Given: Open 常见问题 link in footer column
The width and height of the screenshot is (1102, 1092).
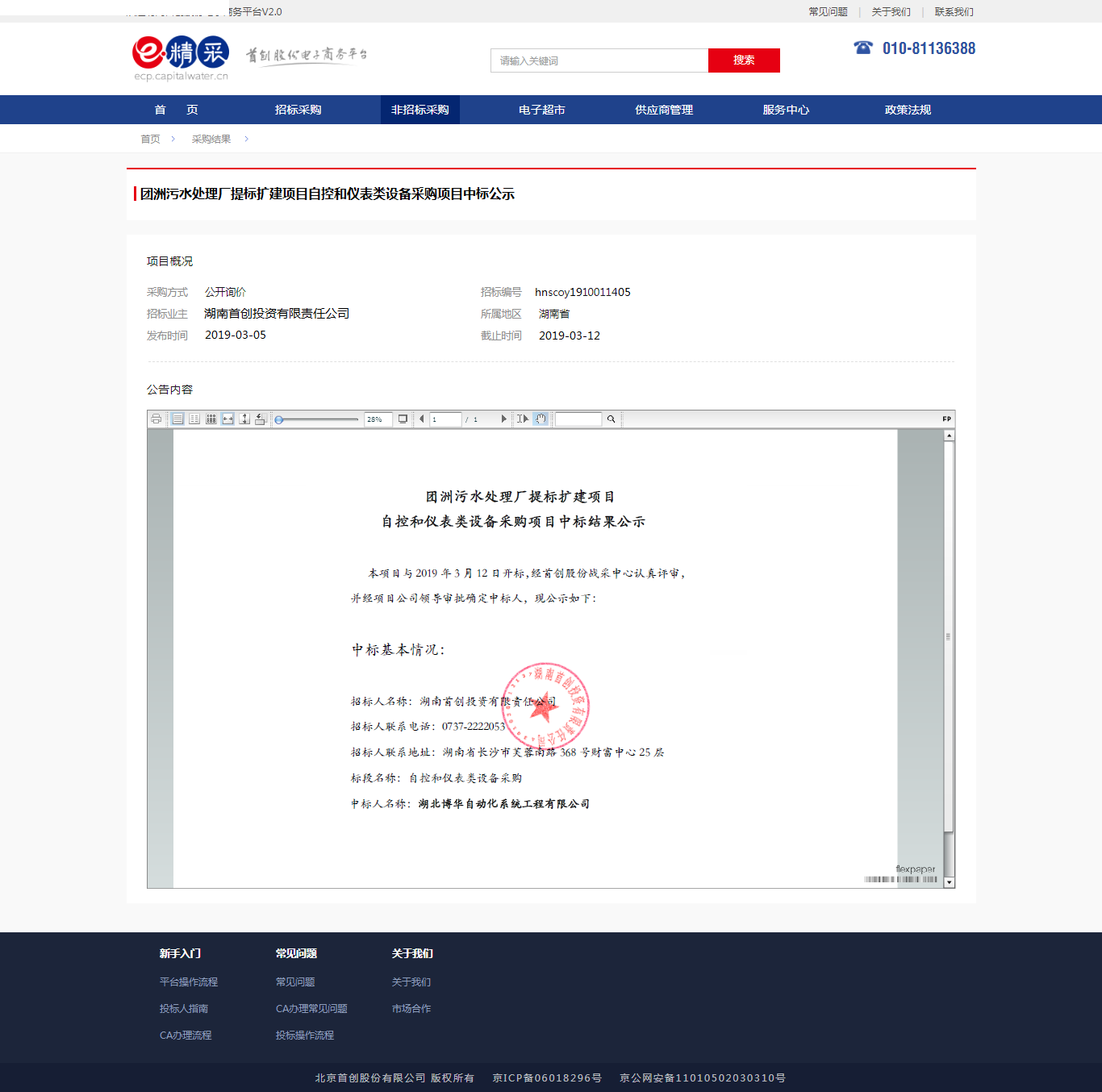Looking at the screenshot, I should coord(295,982).
